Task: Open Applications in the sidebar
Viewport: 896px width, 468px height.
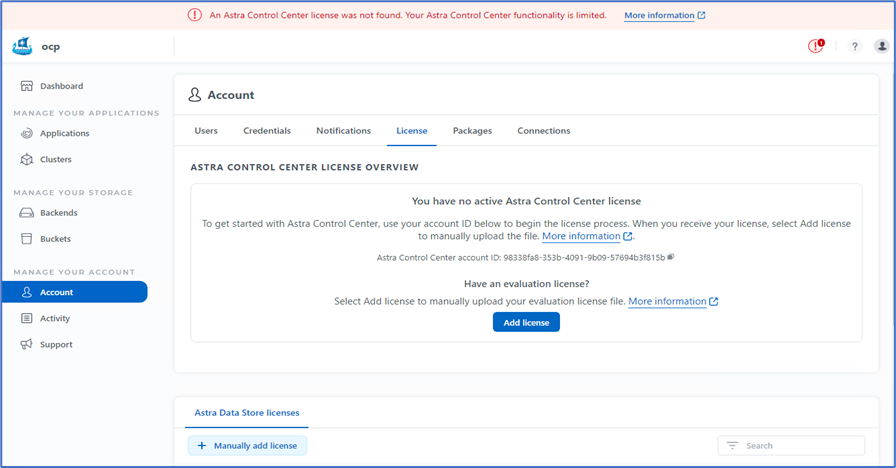Action: pyautogui.click(x=64, y=133)
